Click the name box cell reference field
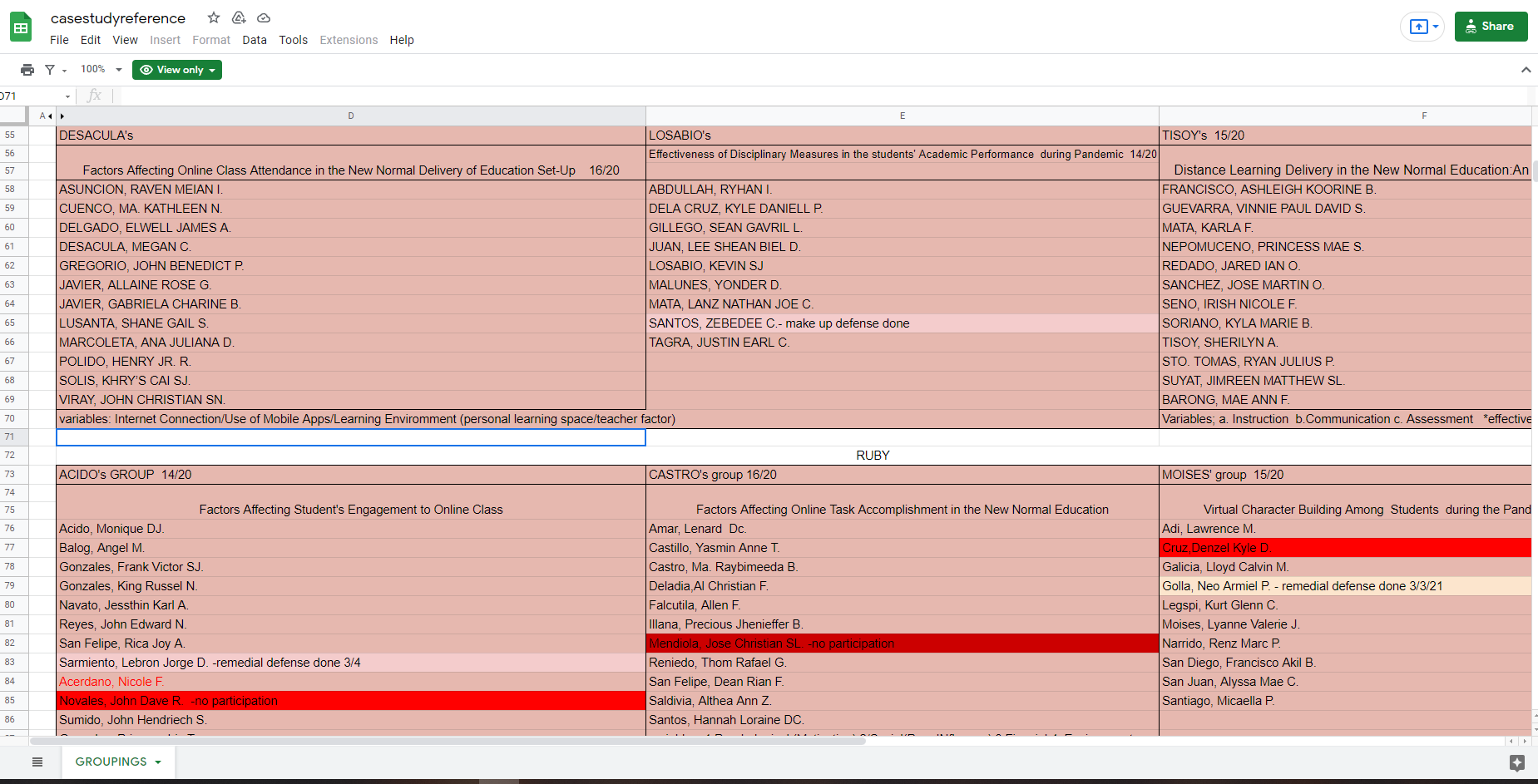1538x784 pixels. pyautogui.click(x=30, y=96)
